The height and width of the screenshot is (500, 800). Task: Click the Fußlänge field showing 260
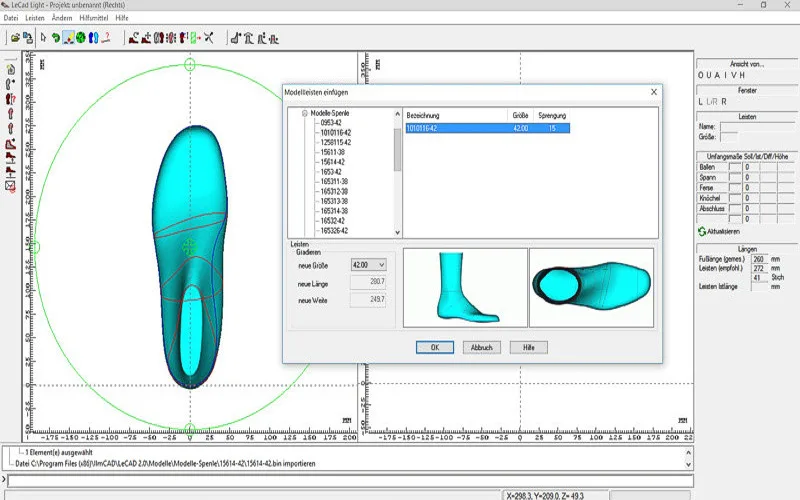point(760,259)
